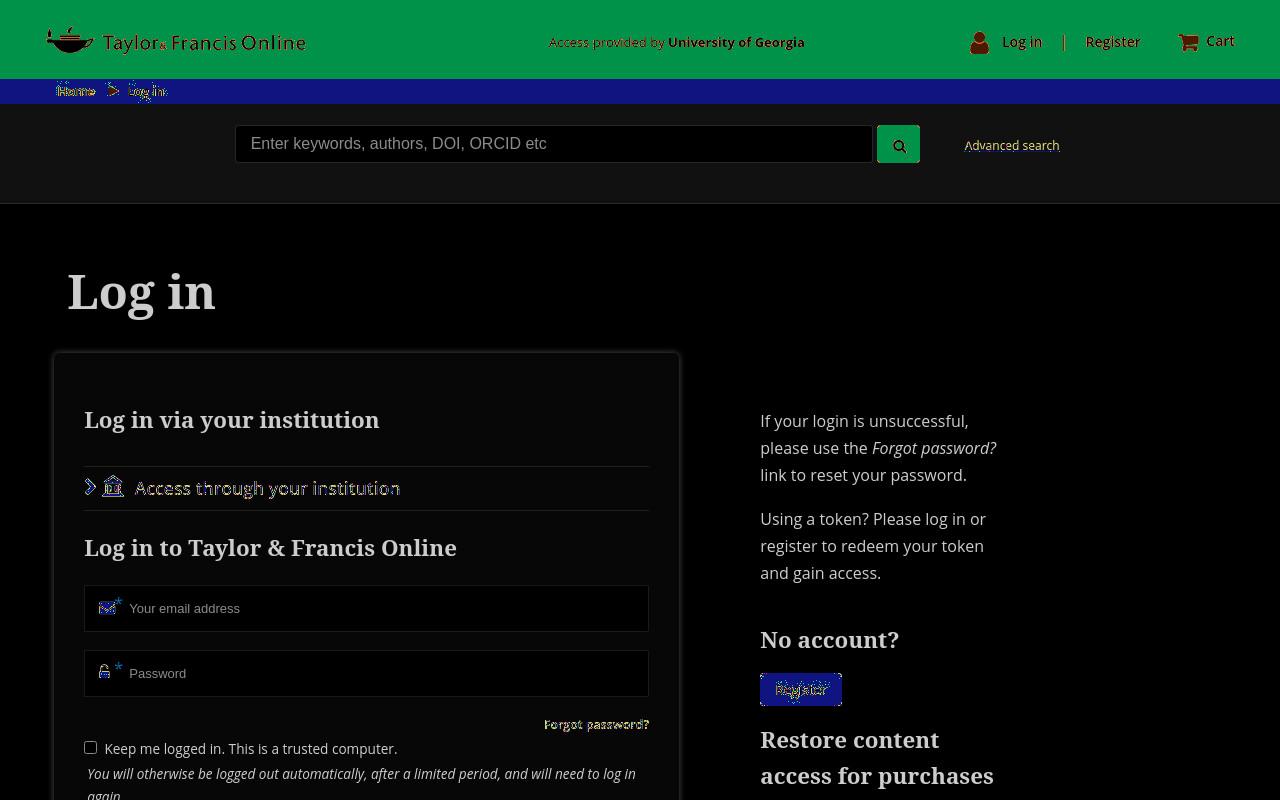1280x800 pixels.
Task: Click Log in via your institution heading
Action: pyautogui.click(x=232, y=420)
